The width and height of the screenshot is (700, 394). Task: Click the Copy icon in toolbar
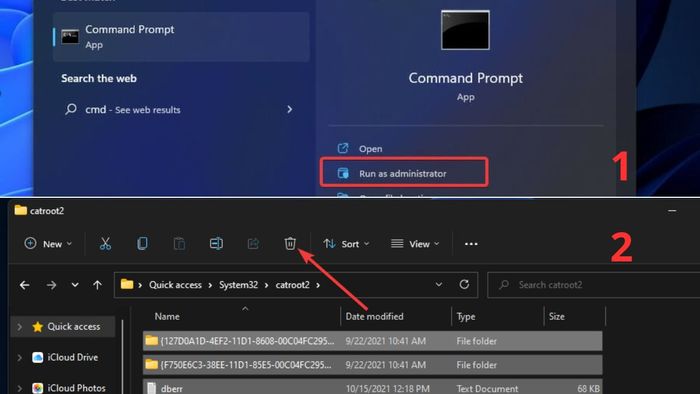[142, 244]
